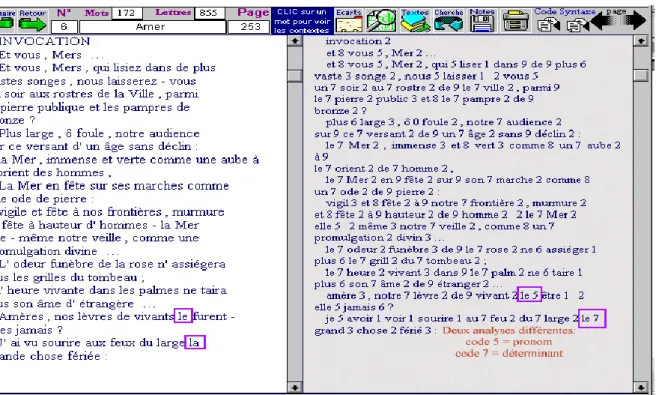Go to previous page with left arrow
The height and width of the screenshot is (395, 656).
pyautogui.click(x=604, y=22)
